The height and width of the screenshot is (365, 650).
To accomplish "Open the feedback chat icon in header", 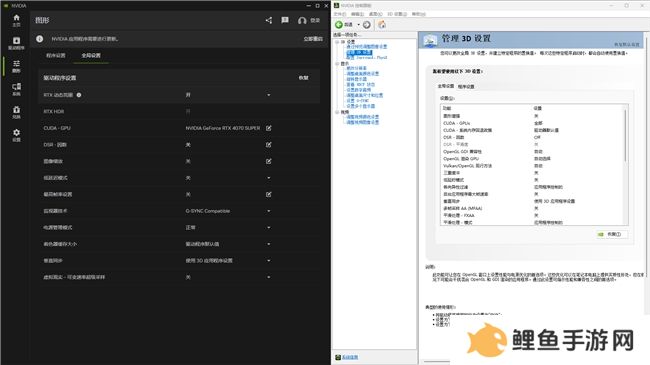I will tap(285, 20).
